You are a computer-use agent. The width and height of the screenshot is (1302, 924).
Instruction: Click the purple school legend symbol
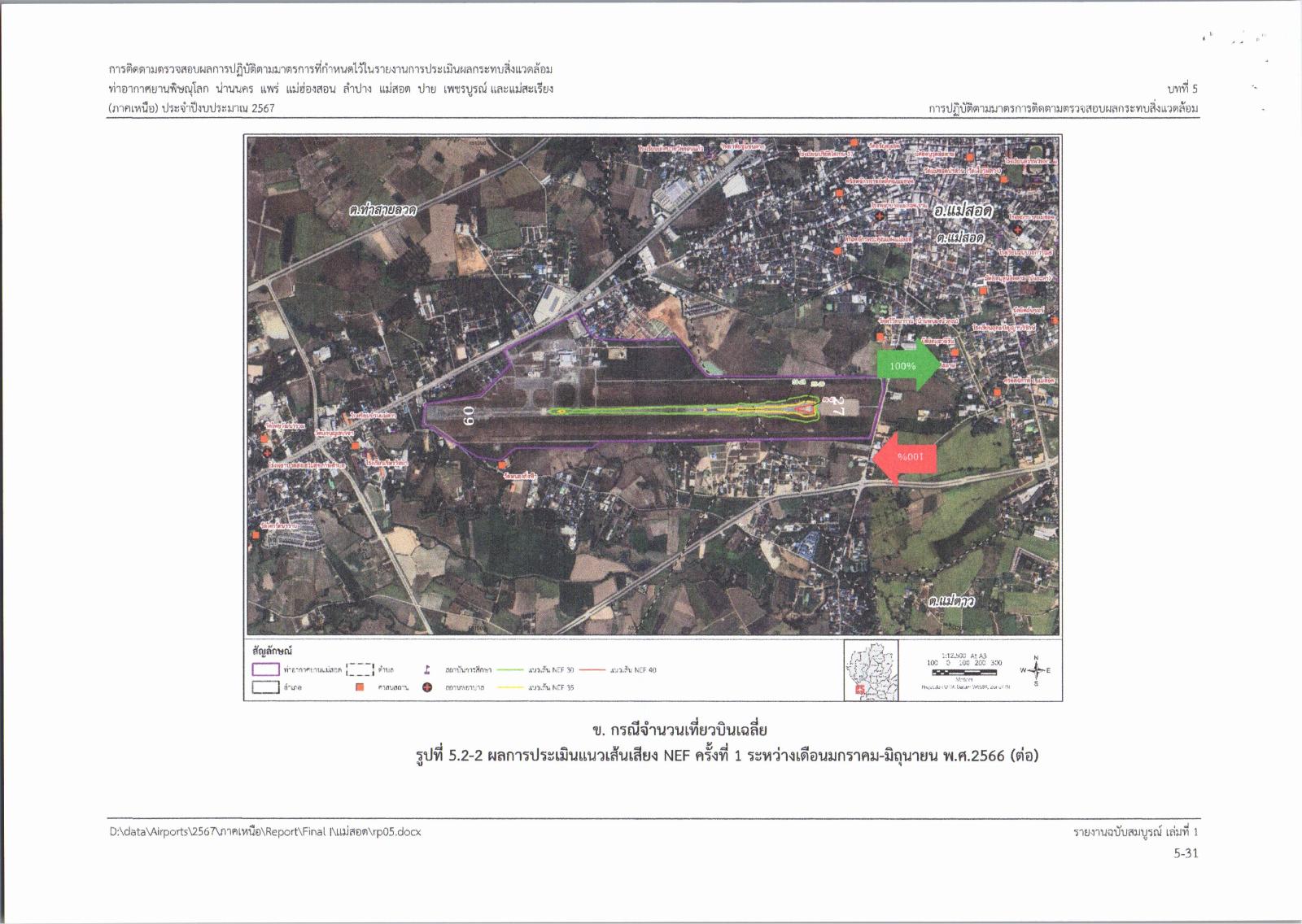pos(426,670)
